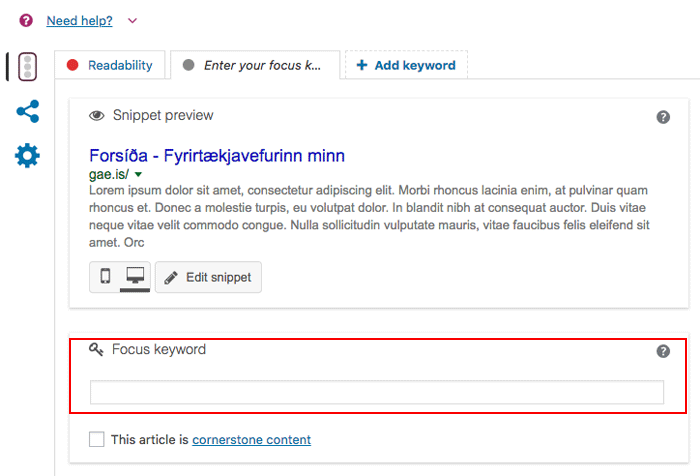Click the key icon beside Focus keyword

click(97, 350)
